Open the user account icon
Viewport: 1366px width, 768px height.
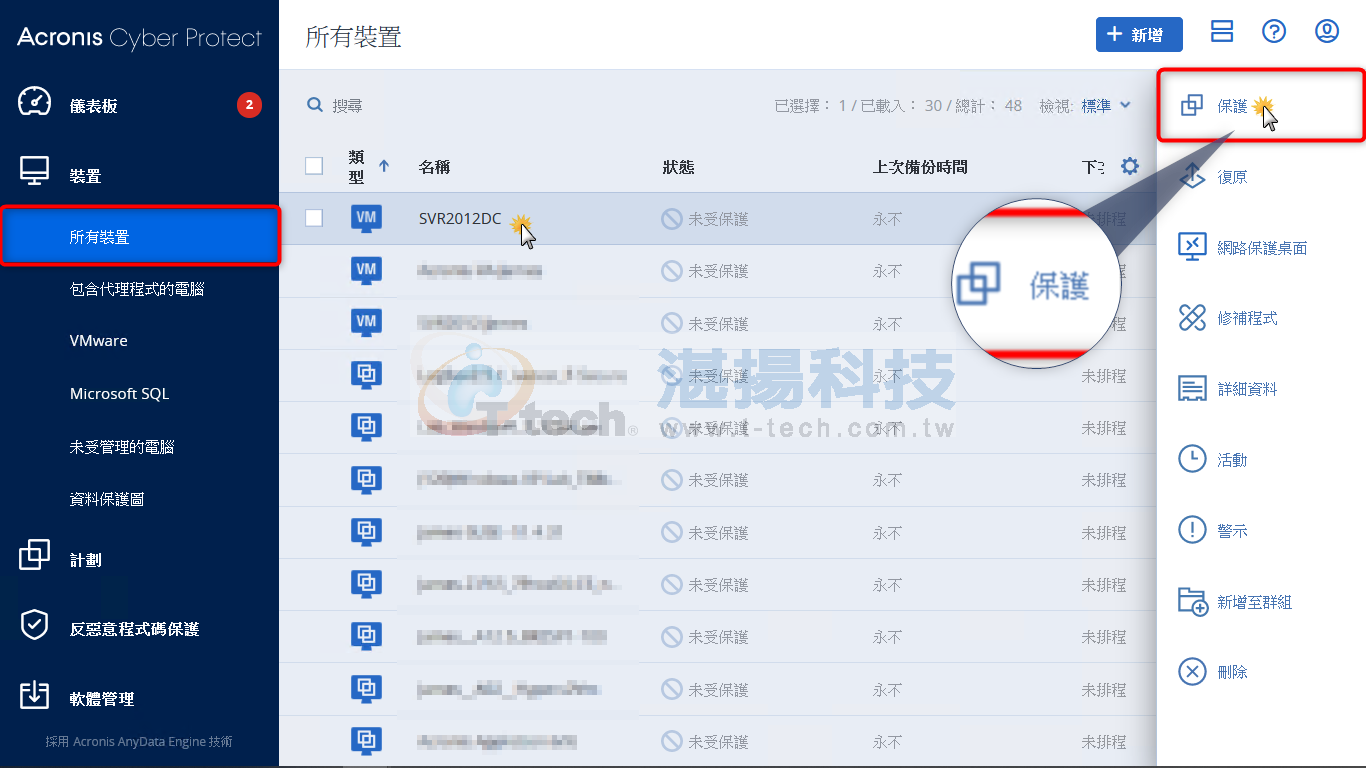(1326, 32)
